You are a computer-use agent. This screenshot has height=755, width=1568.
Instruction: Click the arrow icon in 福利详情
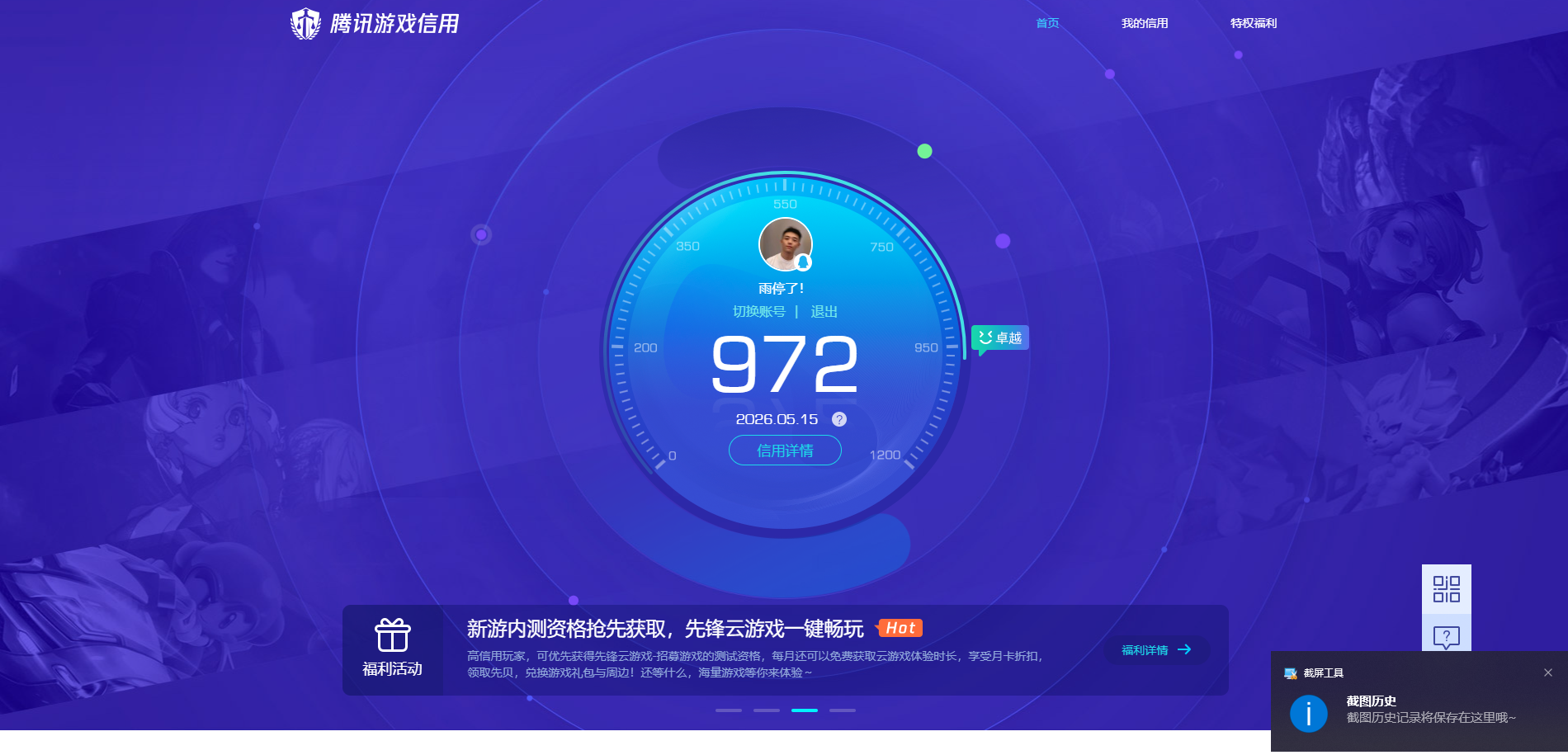tap(1184, 649)
